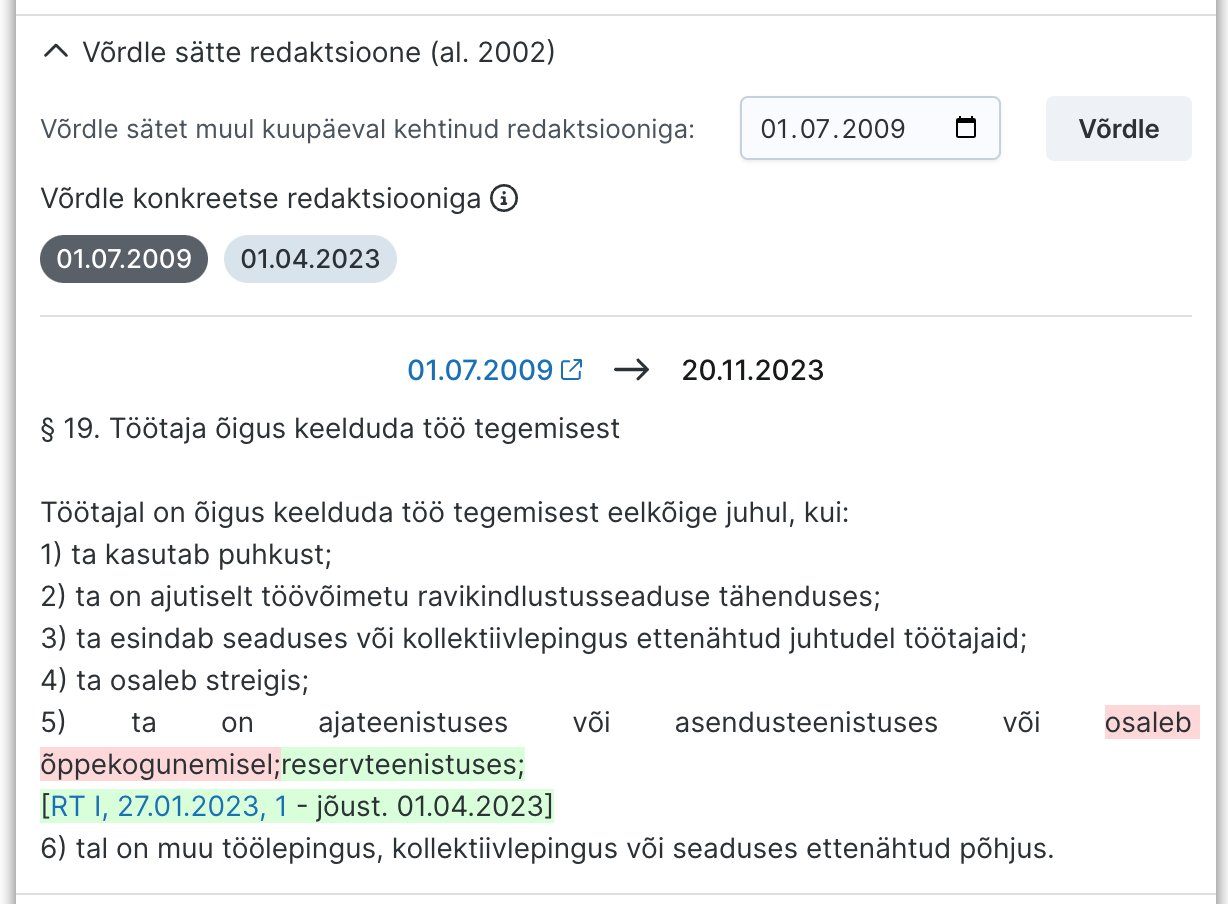Switch active redaction to 01.04.2023
This screenshot has width=1228, height=904.
pyautogui.click(x=310, y=258)
